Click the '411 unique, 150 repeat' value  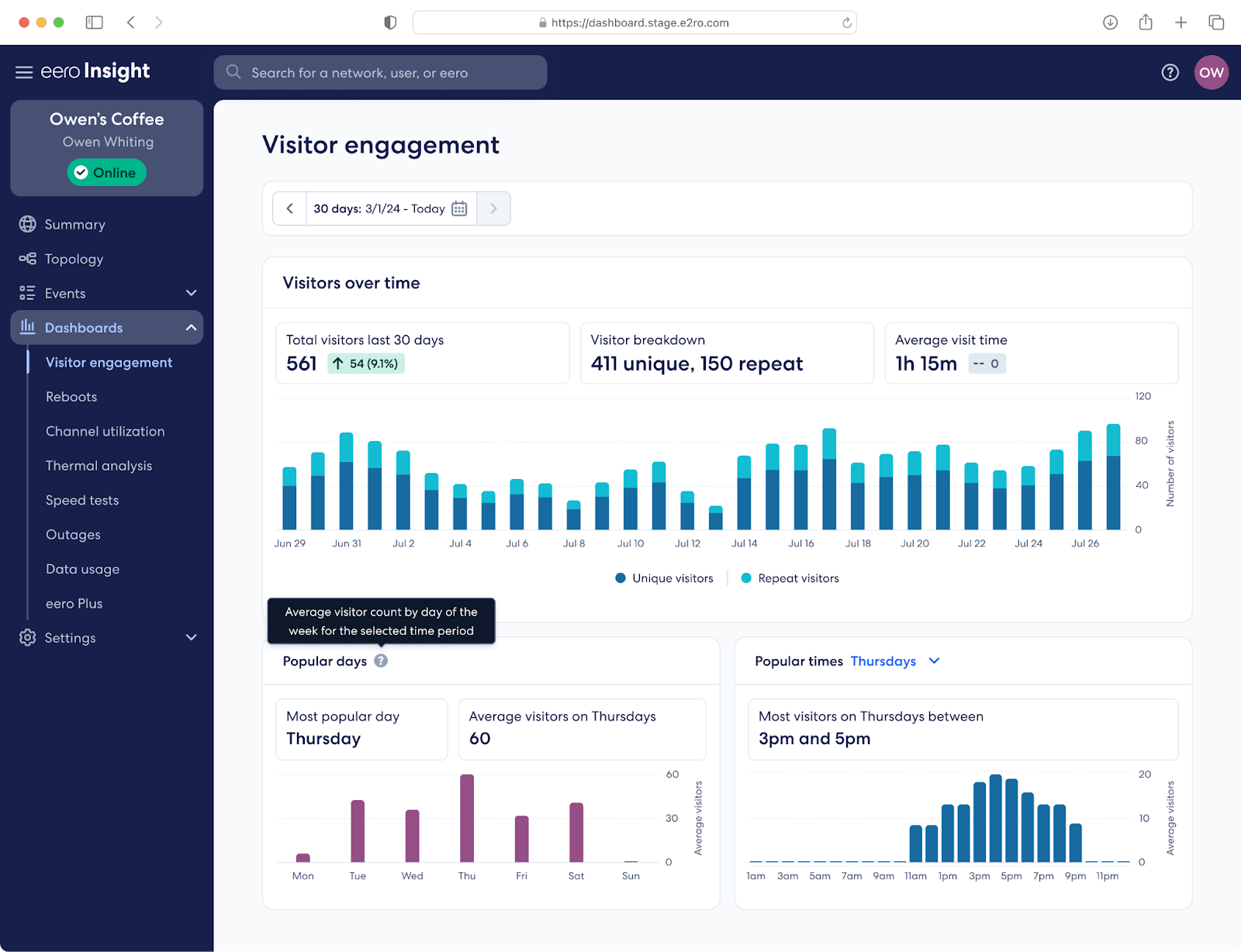pos(697,364)
